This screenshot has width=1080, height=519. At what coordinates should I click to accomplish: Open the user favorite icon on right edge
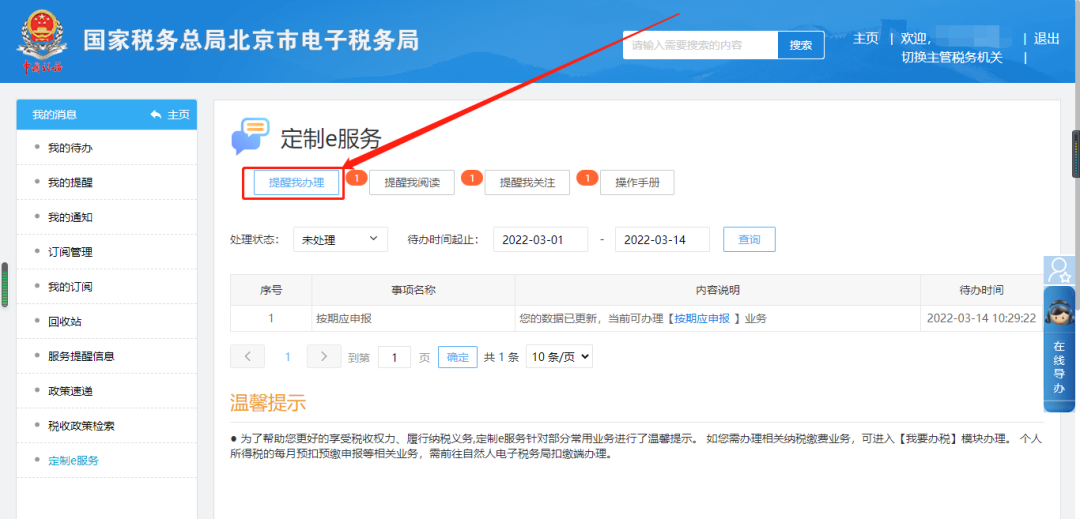tap(1058, 270)
